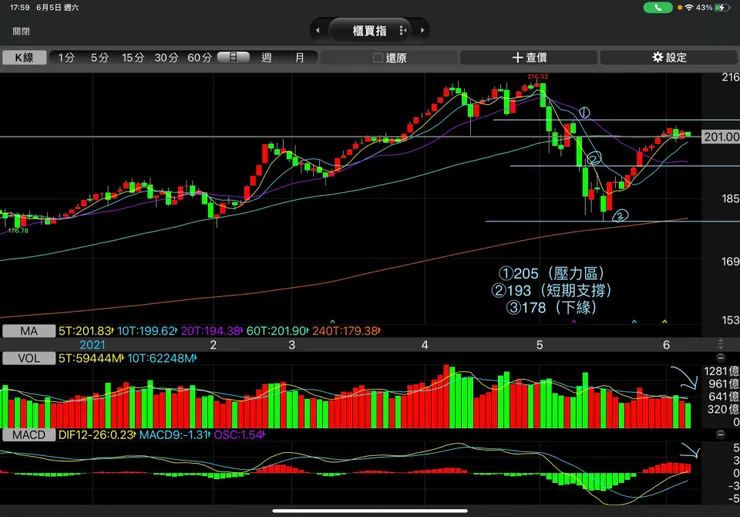Image resolution: width=740 pixels, height=517 pixels.
Task: Toggle the 還原 checkbox
Action: tap(378, 58)
